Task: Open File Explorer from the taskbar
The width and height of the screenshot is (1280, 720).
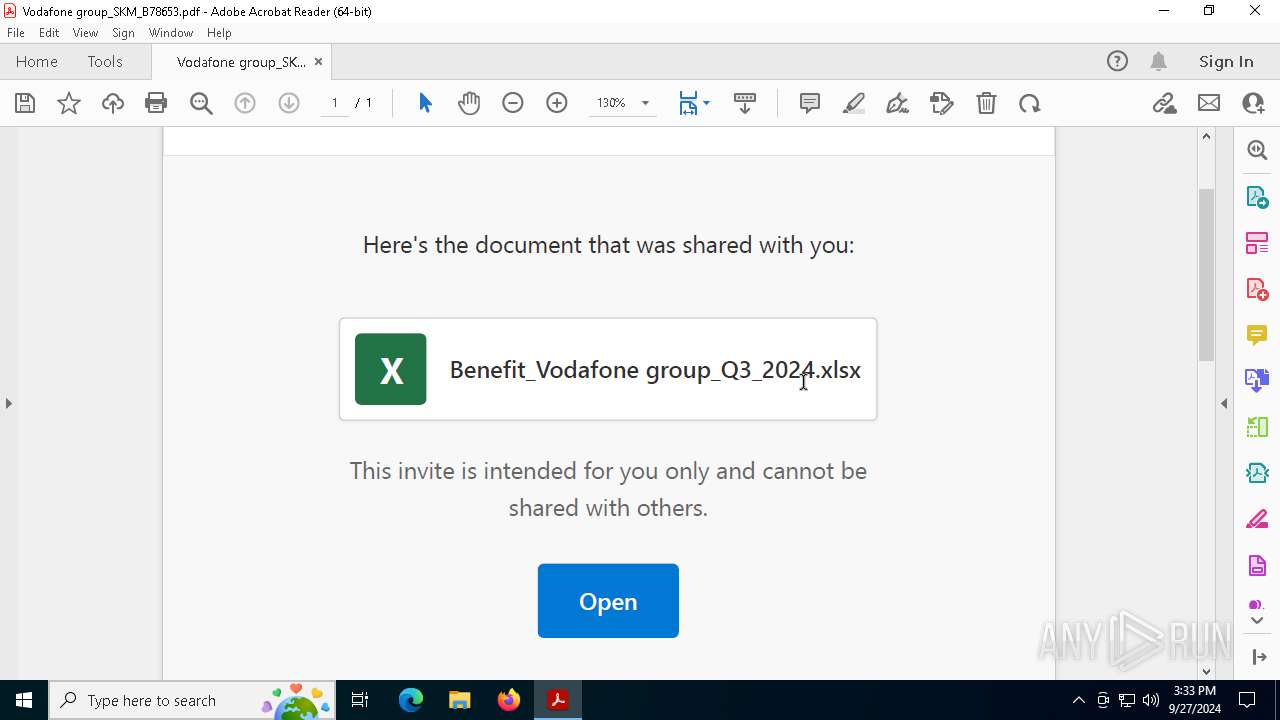Action: tap(460, 700)
